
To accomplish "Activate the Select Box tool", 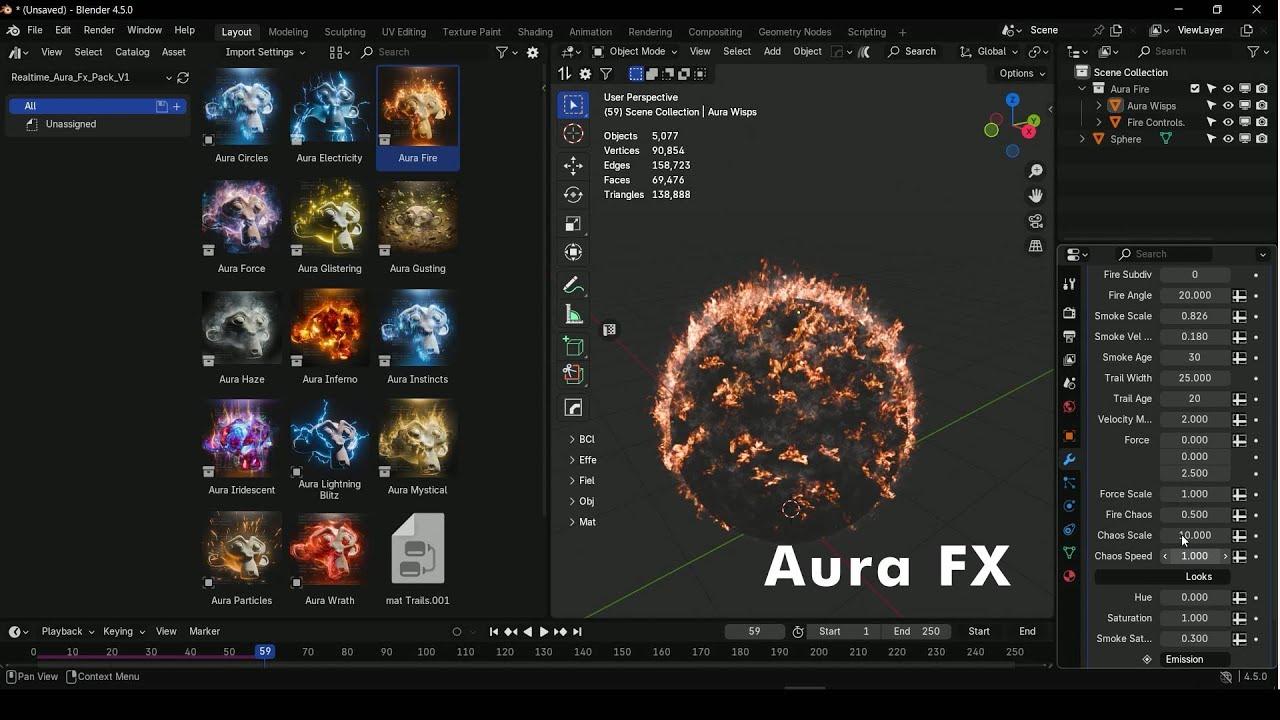I will [573, 104].
